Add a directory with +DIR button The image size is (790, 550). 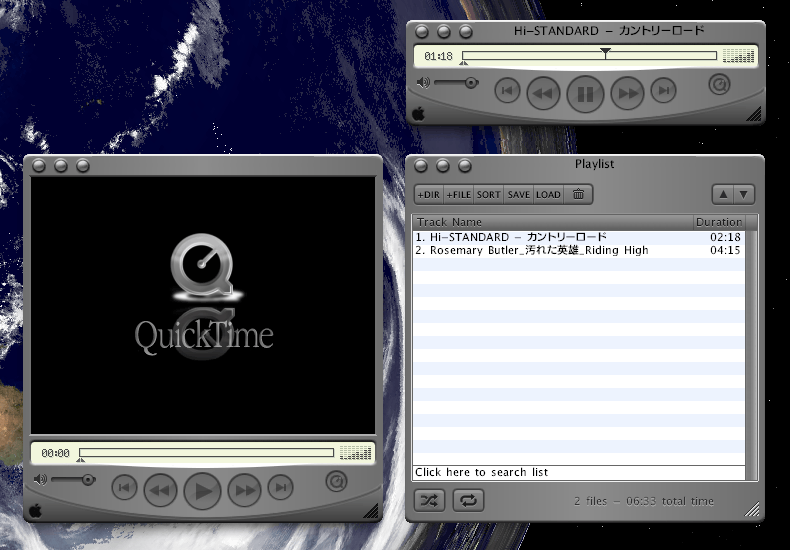(429, 195)
